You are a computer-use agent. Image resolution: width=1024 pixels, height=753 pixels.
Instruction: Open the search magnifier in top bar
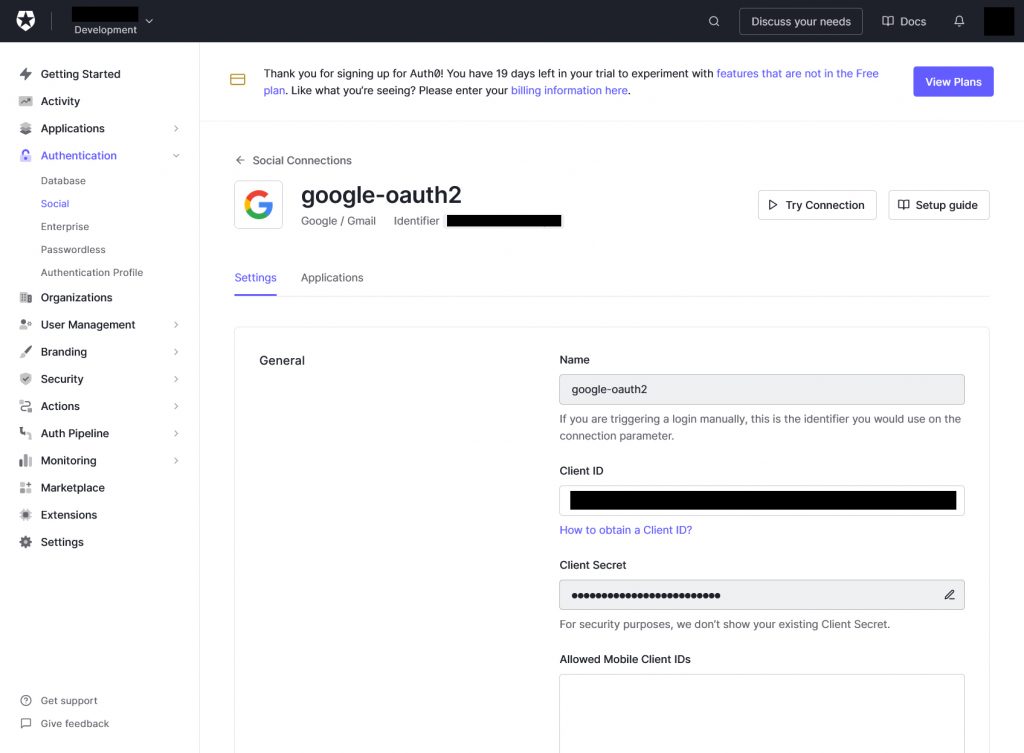tap(714, 21)
